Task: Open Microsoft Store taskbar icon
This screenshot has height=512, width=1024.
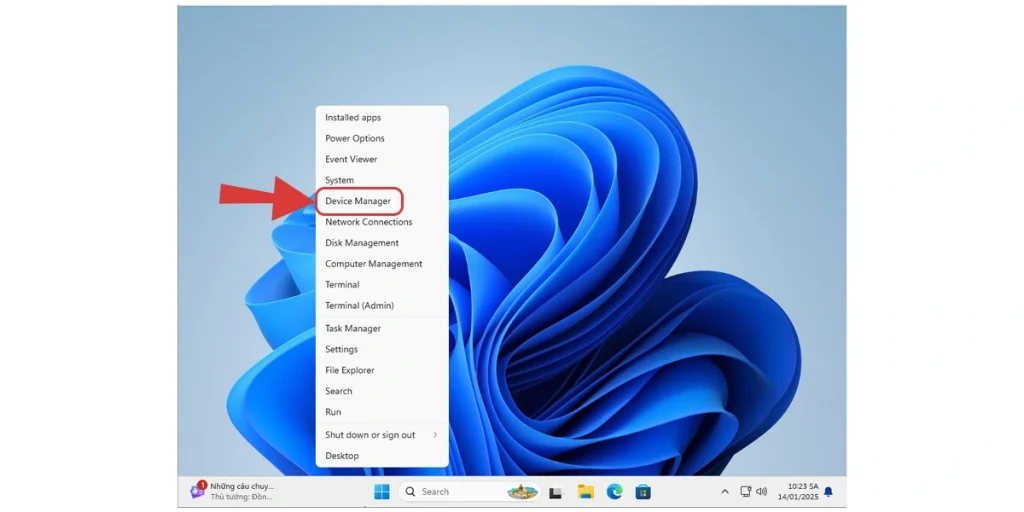Action: click(x=643, y=492)
